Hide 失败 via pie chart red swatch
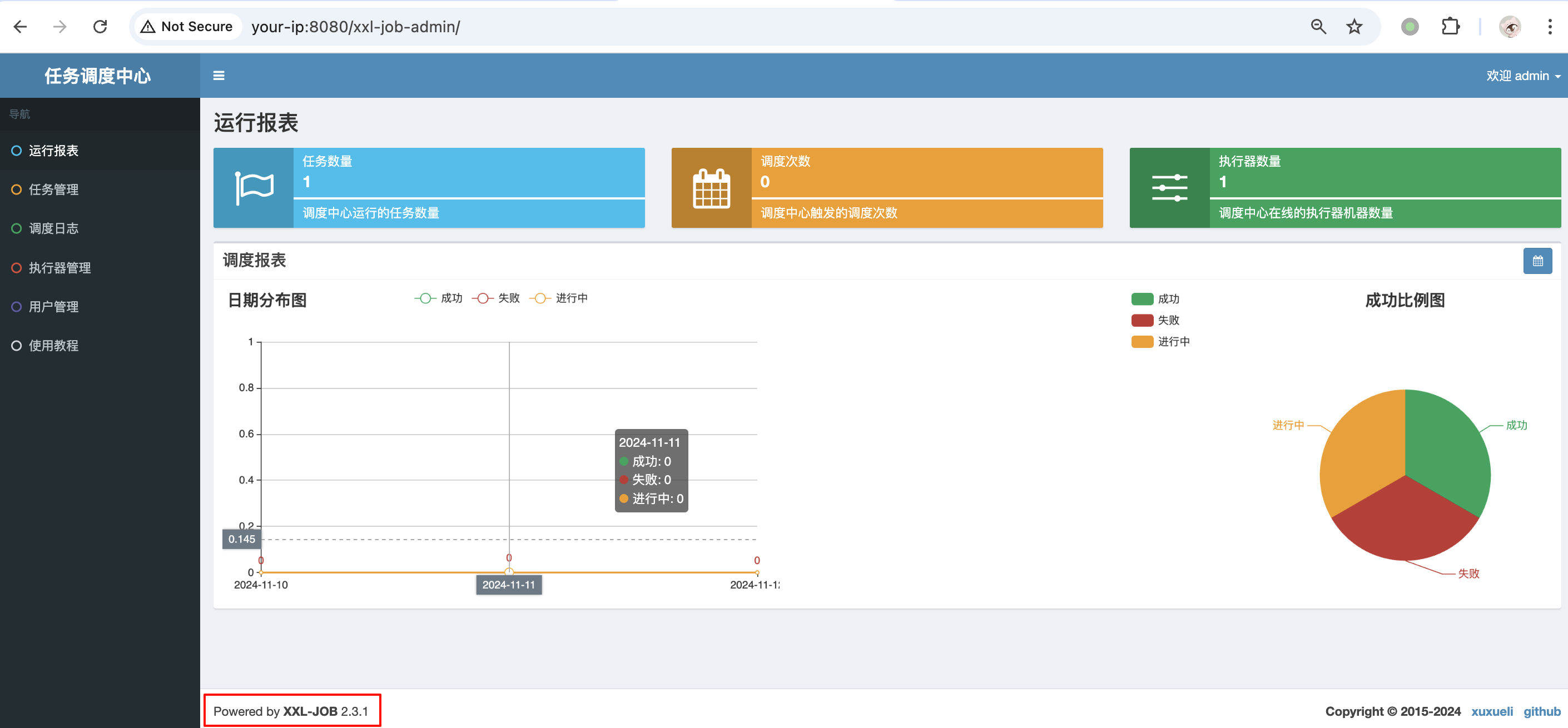The image size is (1568, 728). tap(1142, 320)
